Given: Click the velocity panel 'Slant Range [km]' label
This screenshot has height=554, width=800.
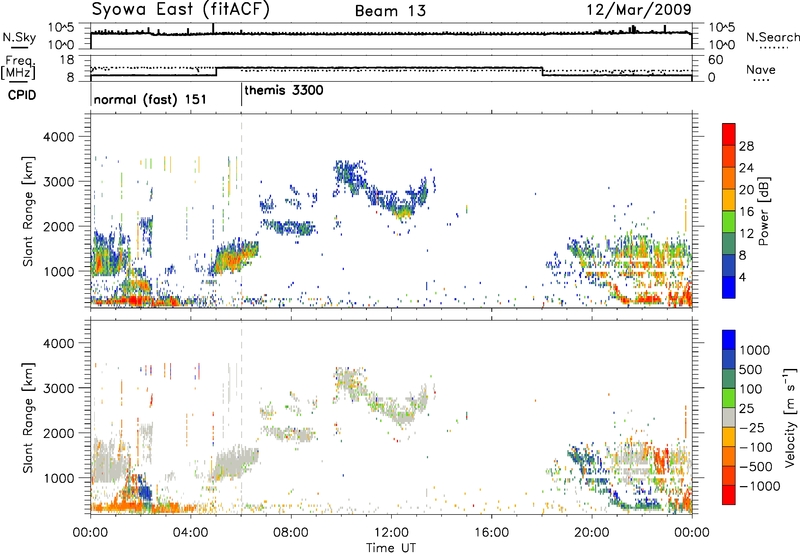Looking at the screenshot, I should [x=28, y=417].
